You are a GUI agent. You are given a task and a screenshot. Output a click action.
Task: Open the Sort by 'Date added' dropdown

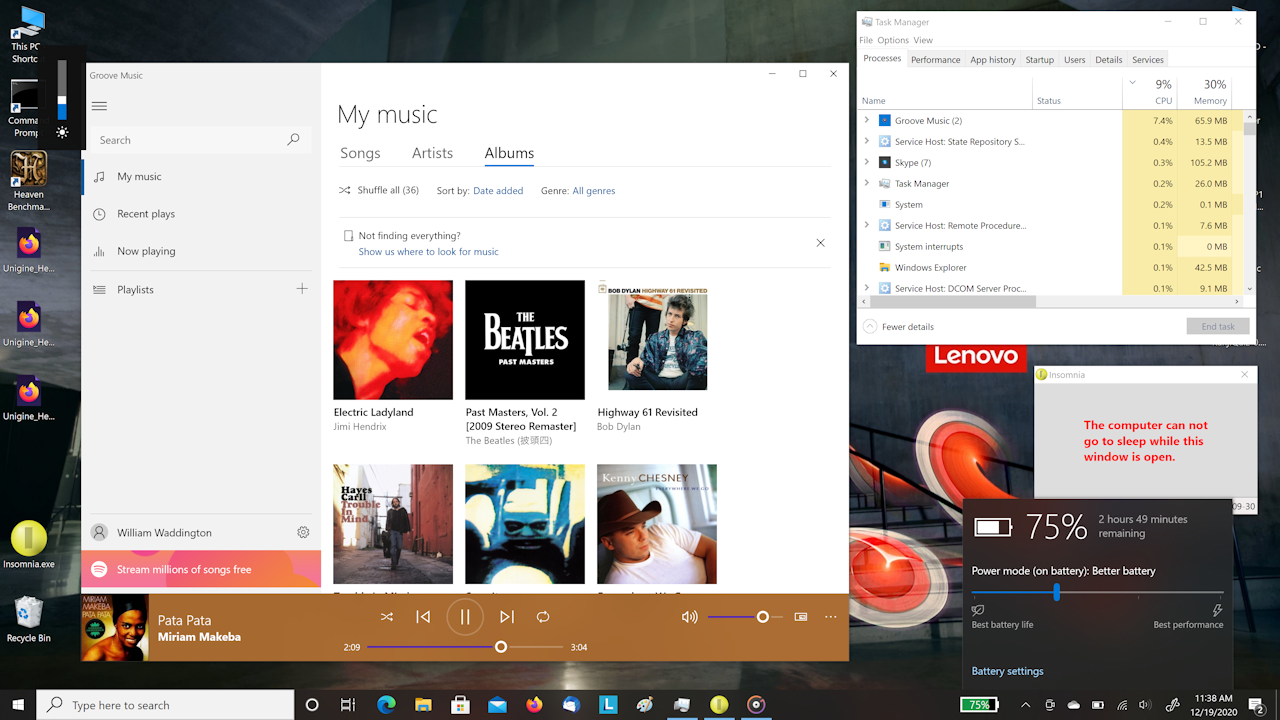tap(498, 190)
